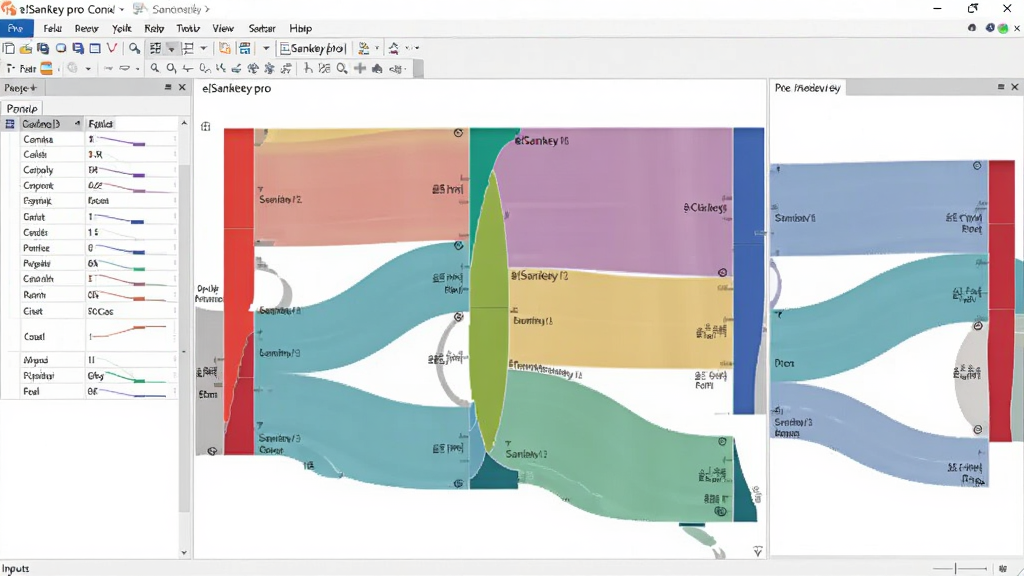Select the Pre /rladev/ey panel tab

click(x=807, y=88)
